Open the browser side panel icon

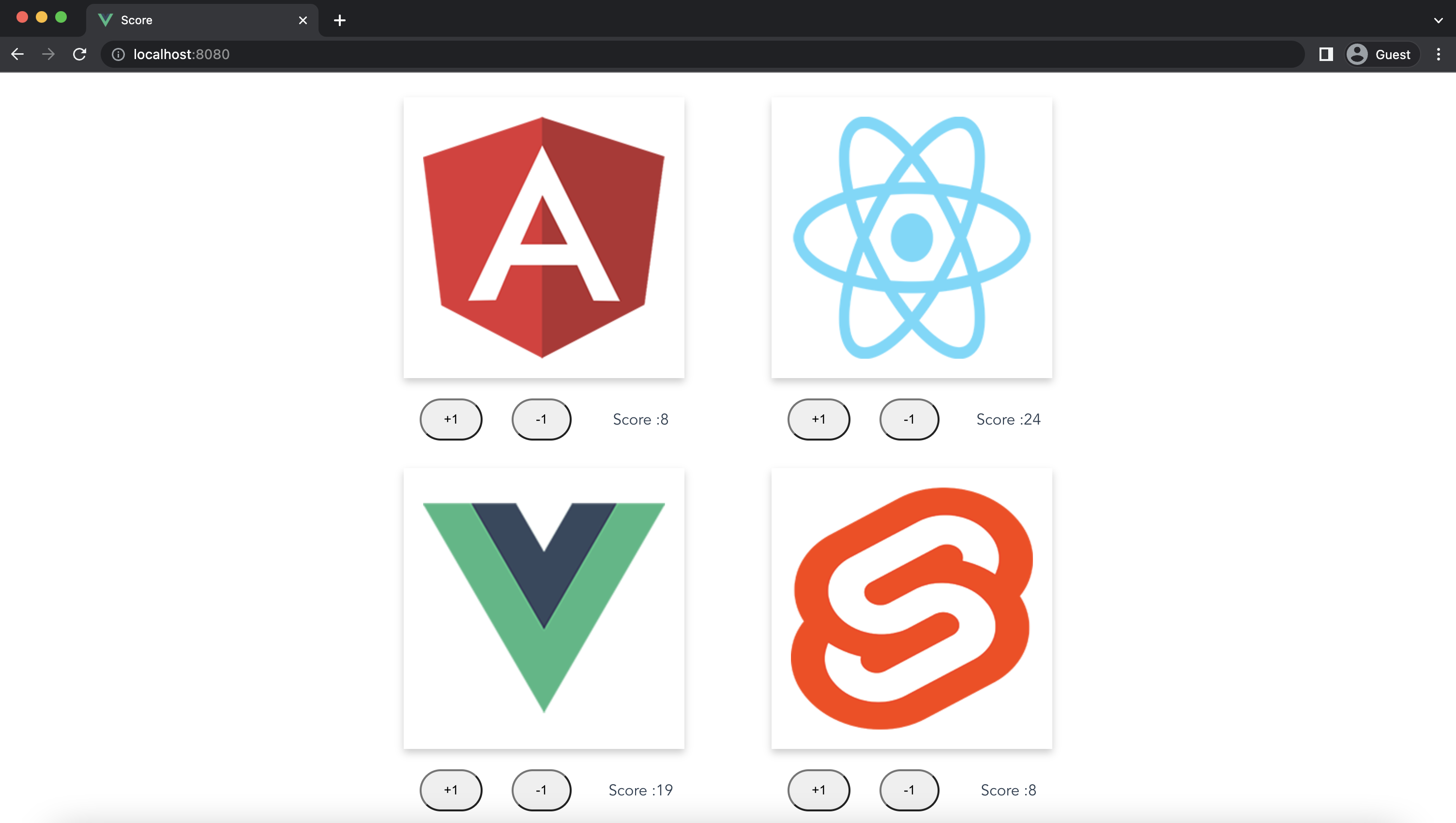click(x=1325, y=54)
